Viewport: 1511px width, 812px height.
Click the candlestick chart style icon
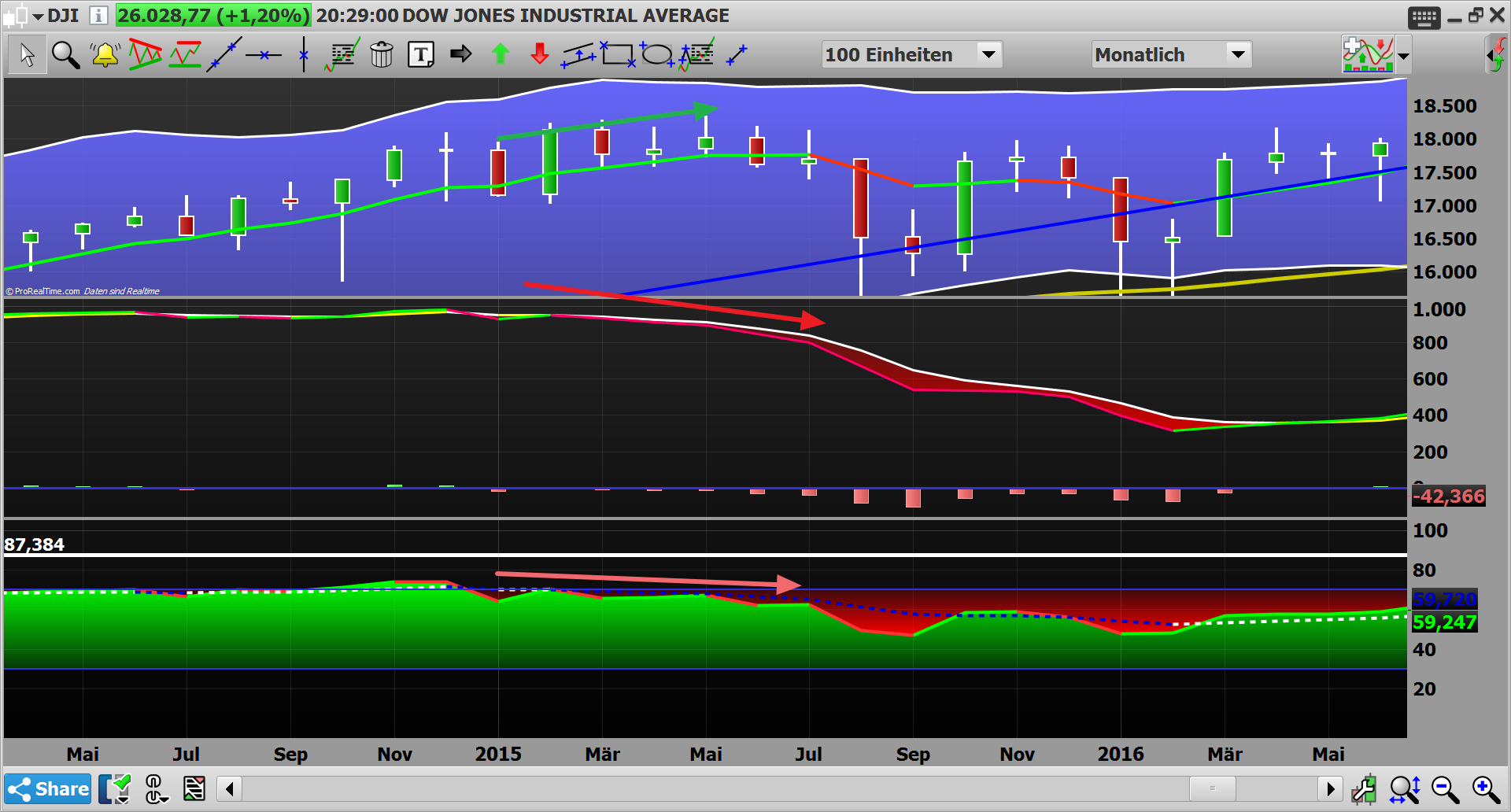[x=15, y=16]
